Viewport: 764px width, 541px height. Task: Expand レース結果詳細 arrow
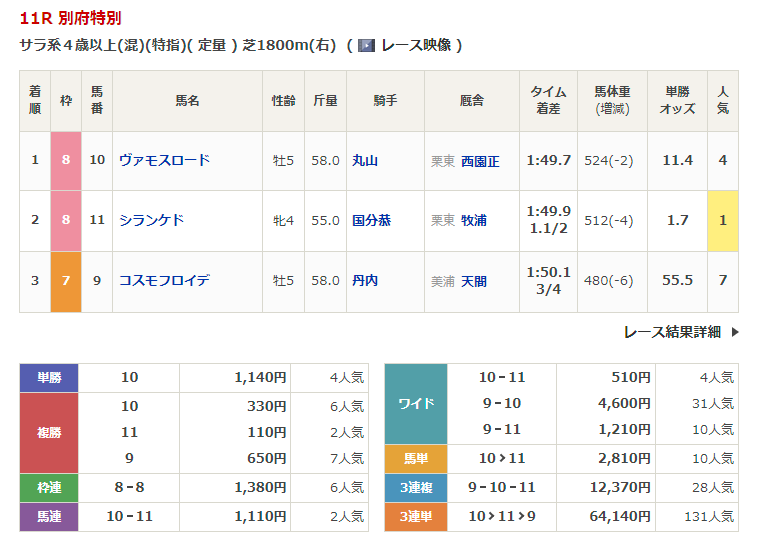pyautogui.click(x=735, y=332)
